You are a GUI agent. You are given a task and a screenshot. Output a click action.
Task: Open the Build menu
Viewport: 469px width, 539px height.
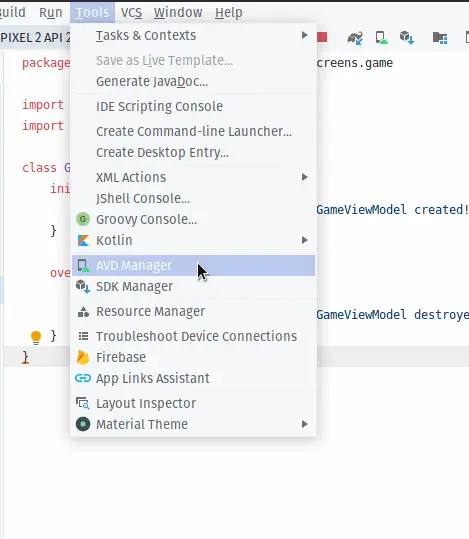13,12
